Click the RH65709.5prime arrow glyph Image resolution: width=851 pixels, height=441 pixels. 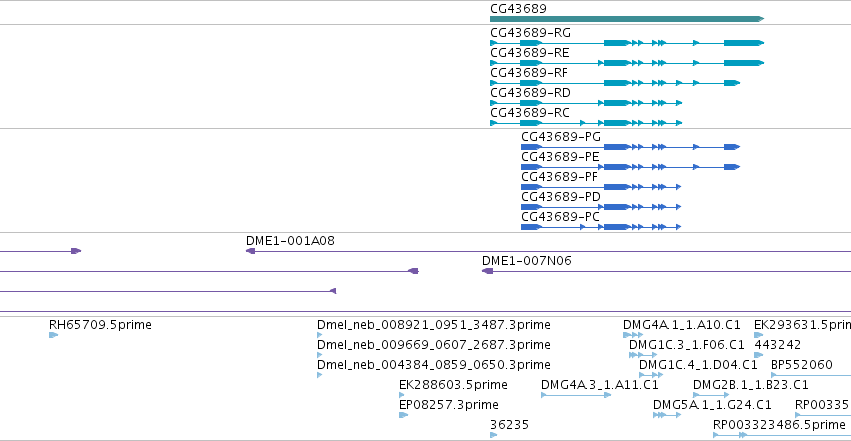53,335
